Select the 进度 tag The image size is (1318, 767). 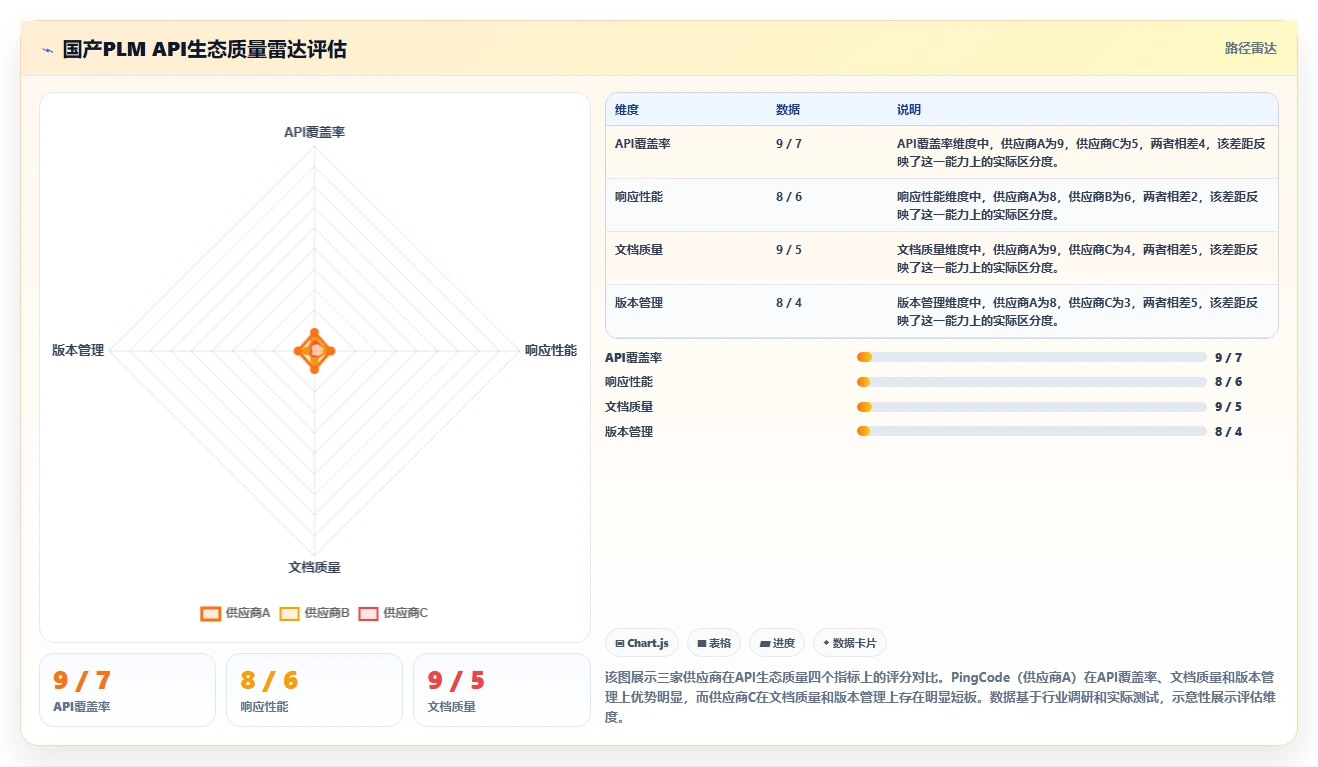[777, 643]
